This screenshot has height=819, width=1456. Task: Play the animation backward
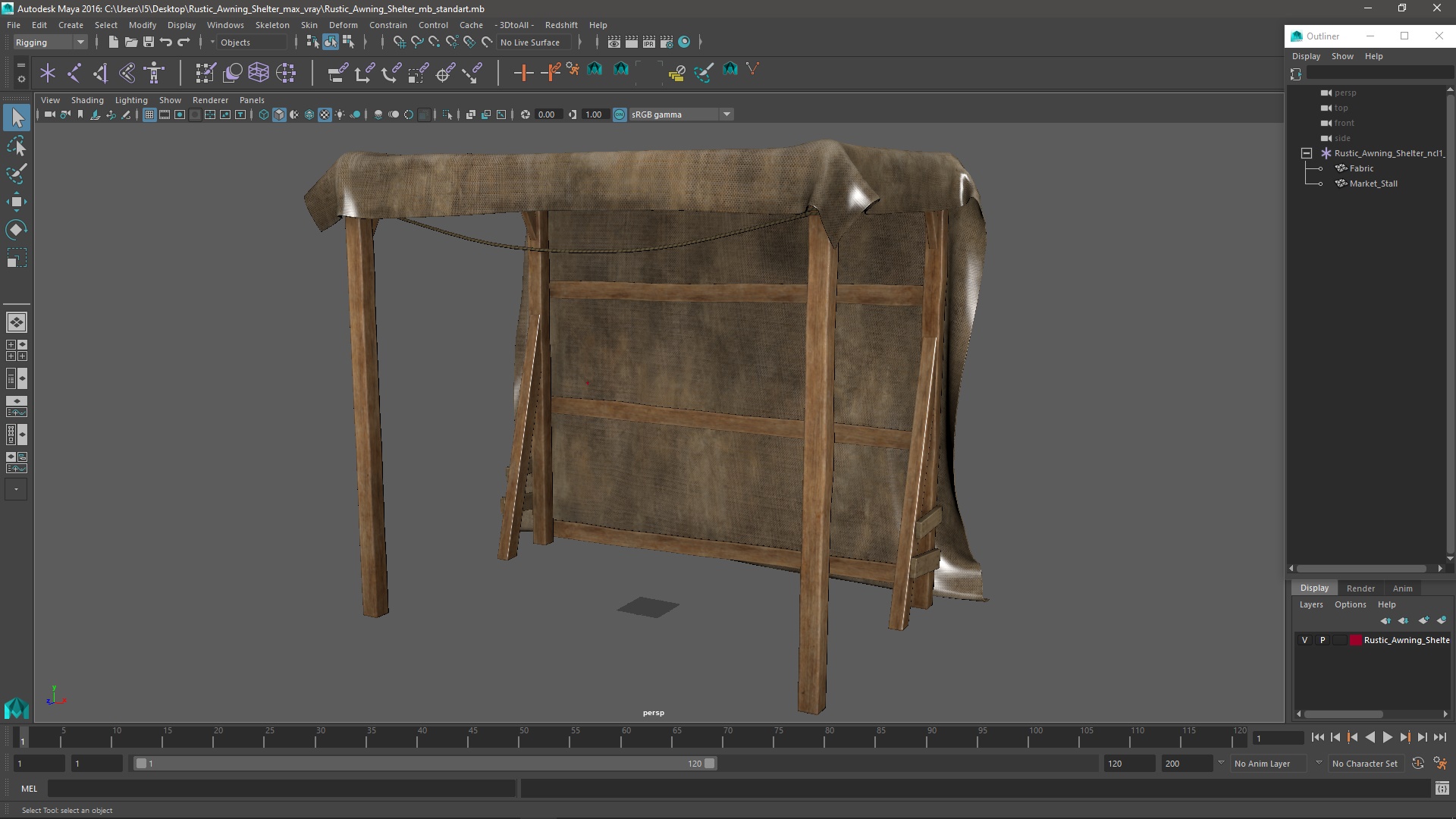pyautogui.click(x=1370, y=737)
